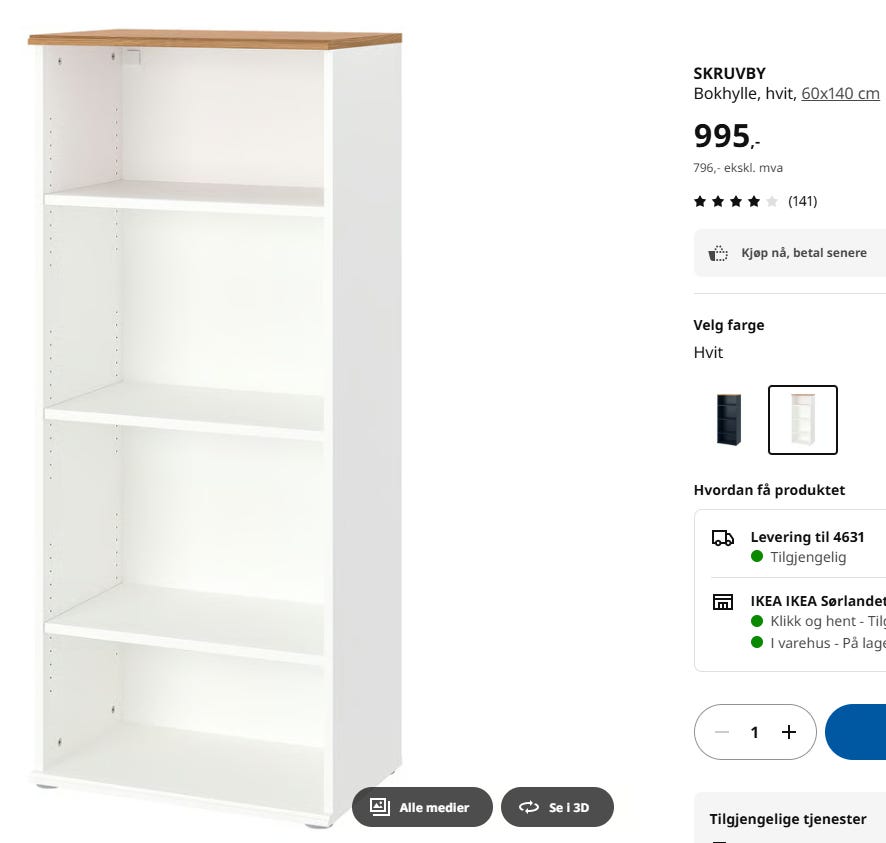Screen dimensions: 886x843
Task: Open the star rating reviews
Action: pyautogui.click(x=736, y=201)
